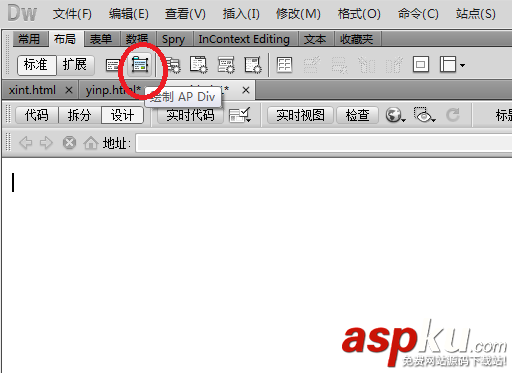Open the W3C validation dropdown icon
The height and width of the screenshot is (373, 512).
coord(240,115)
